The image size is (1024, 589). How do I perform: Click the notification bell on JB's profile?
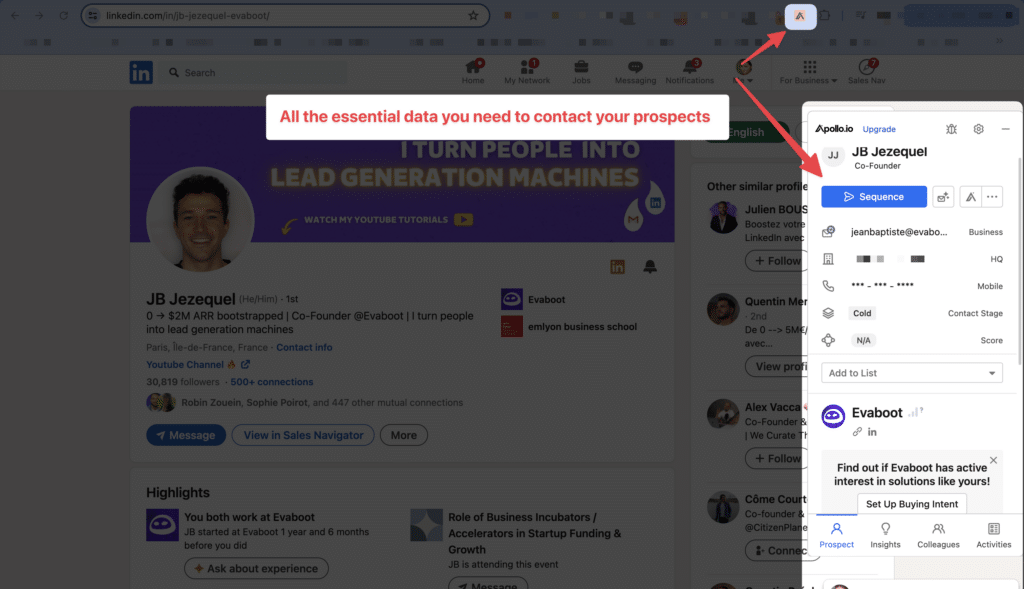(650, 266)
